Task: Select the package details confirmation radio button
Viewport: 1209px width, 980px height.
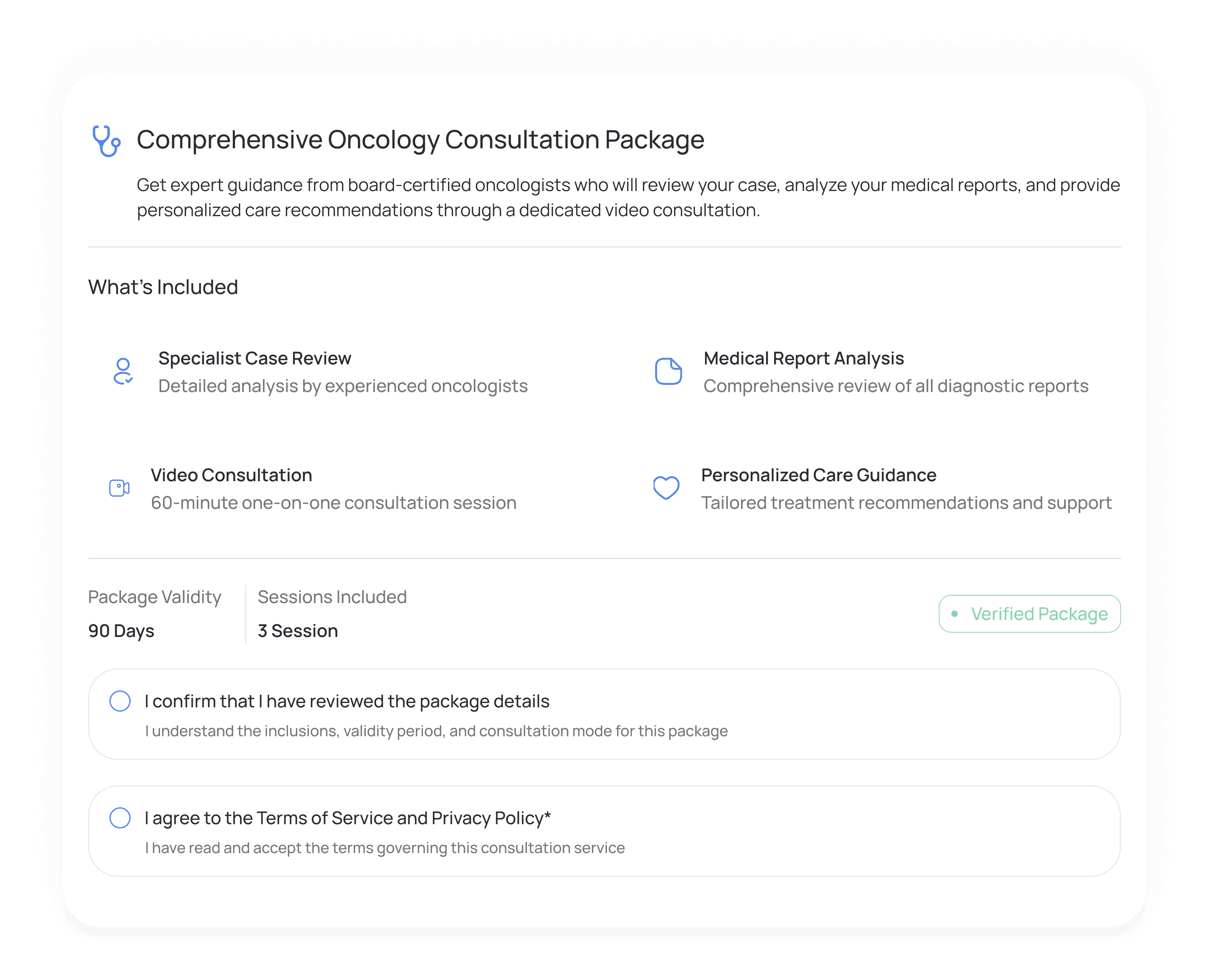Action: [x=120, y=701]
